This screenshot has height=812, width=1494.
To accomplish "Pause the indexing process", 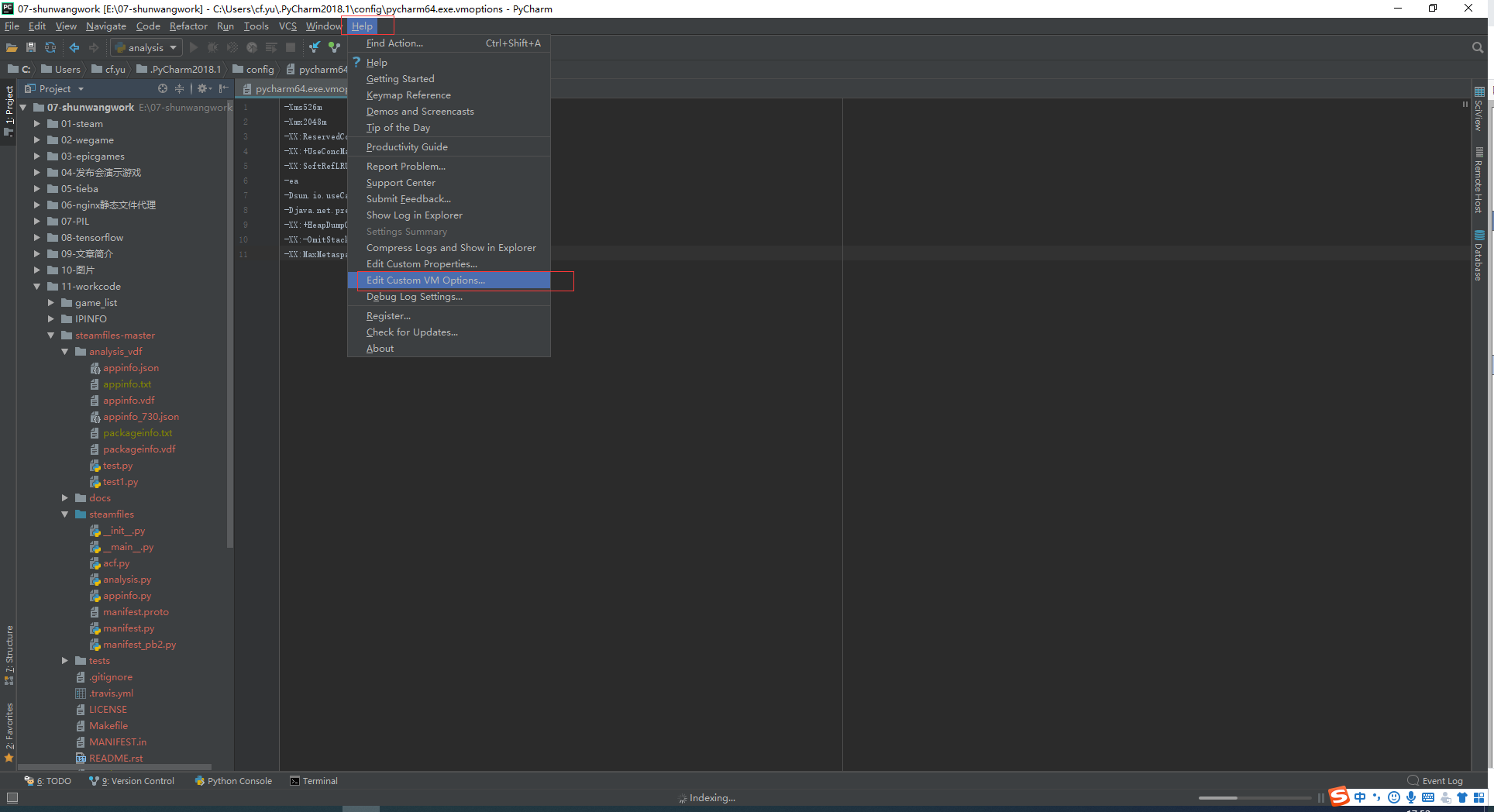I will 1320,798.
